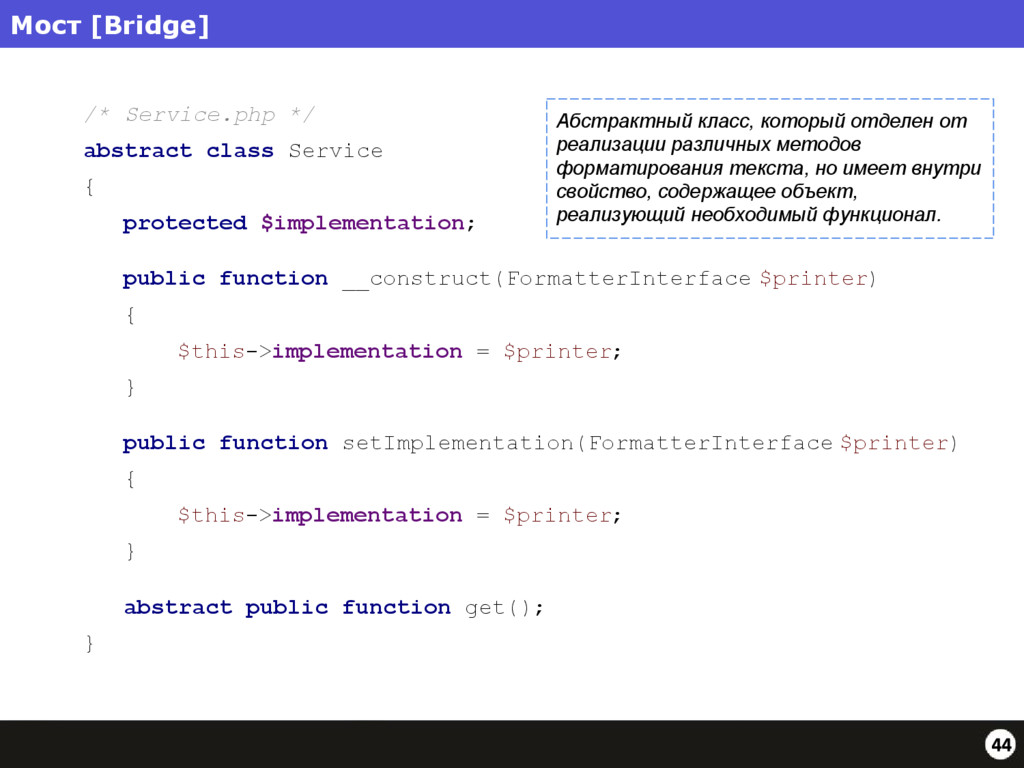
Task: Click the $printer parameter of setImplementation
Action: [x=894, y=443]
